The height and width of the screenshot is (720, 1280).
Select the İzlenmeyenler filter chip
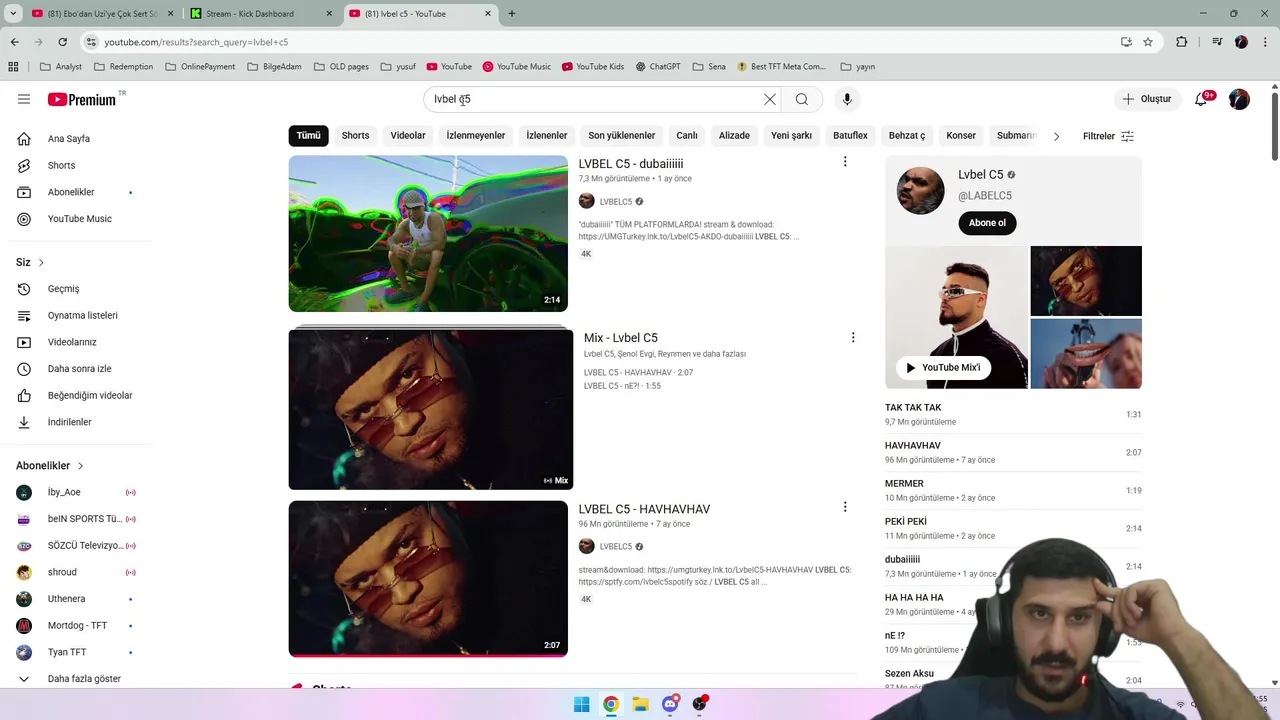coord(476,136)
